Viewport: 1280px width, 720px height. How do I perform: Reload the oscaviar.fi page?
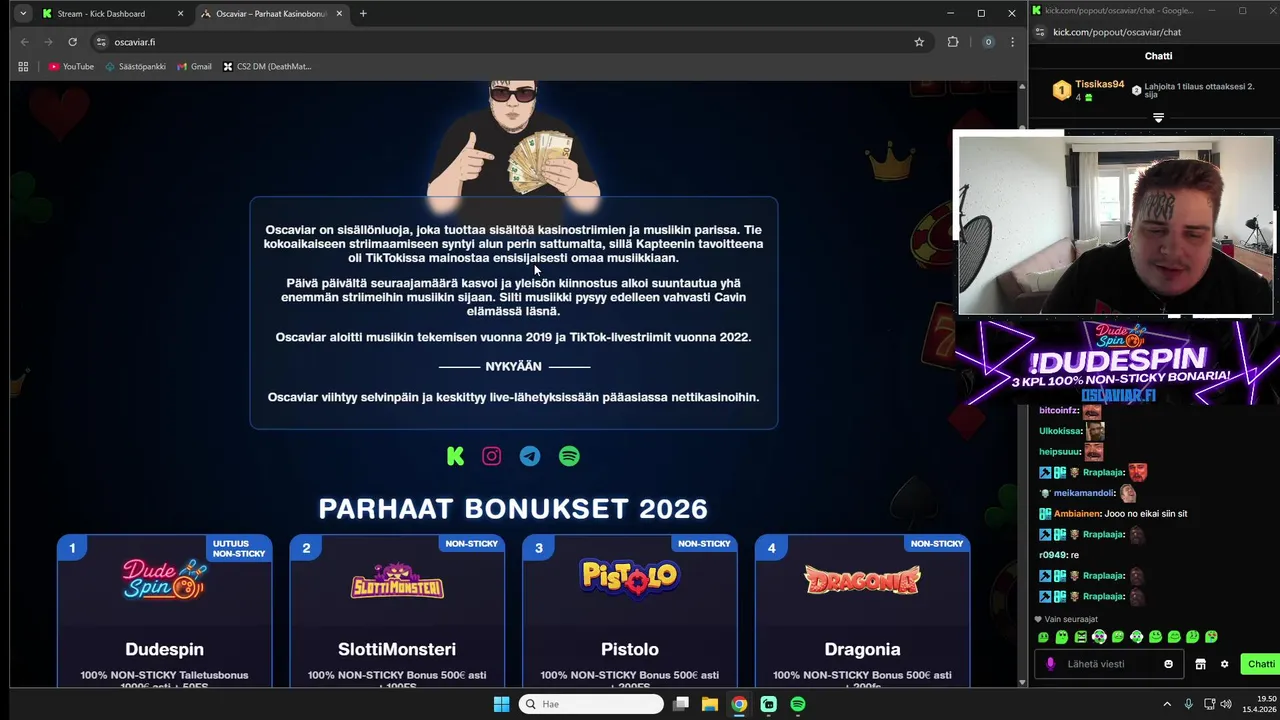coord(72,42)
